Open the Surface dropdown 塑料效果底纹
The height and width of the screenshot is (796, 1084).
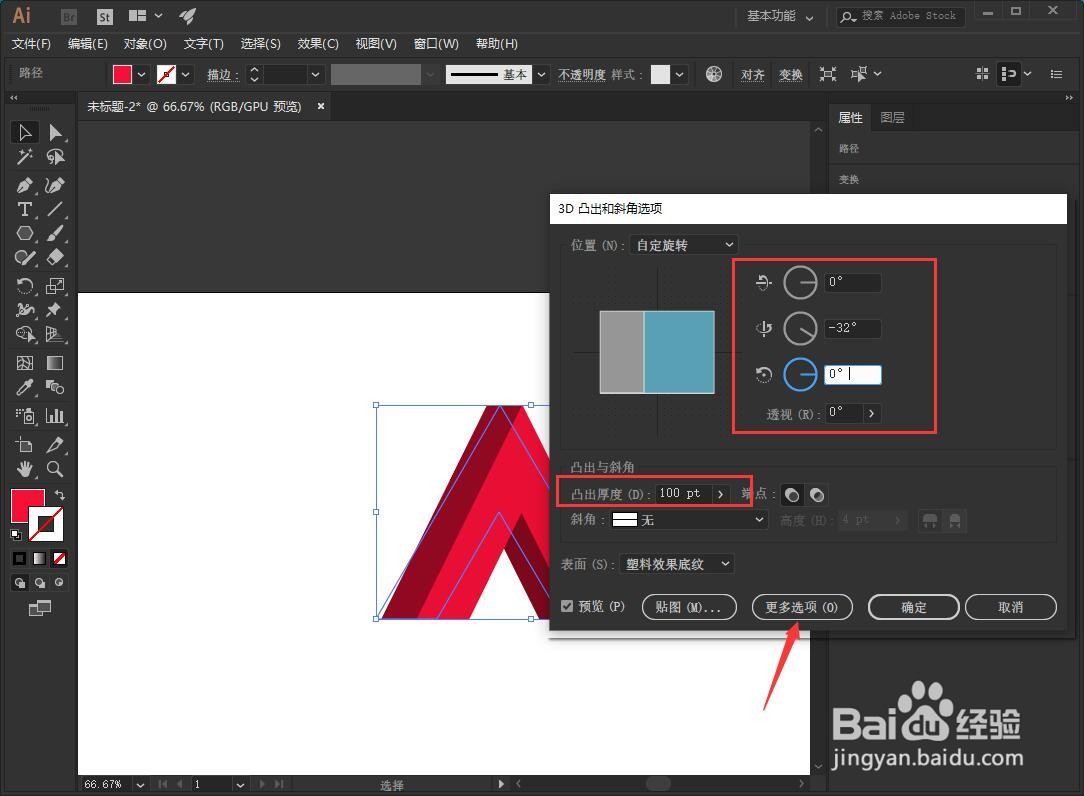tap(676, 564)
